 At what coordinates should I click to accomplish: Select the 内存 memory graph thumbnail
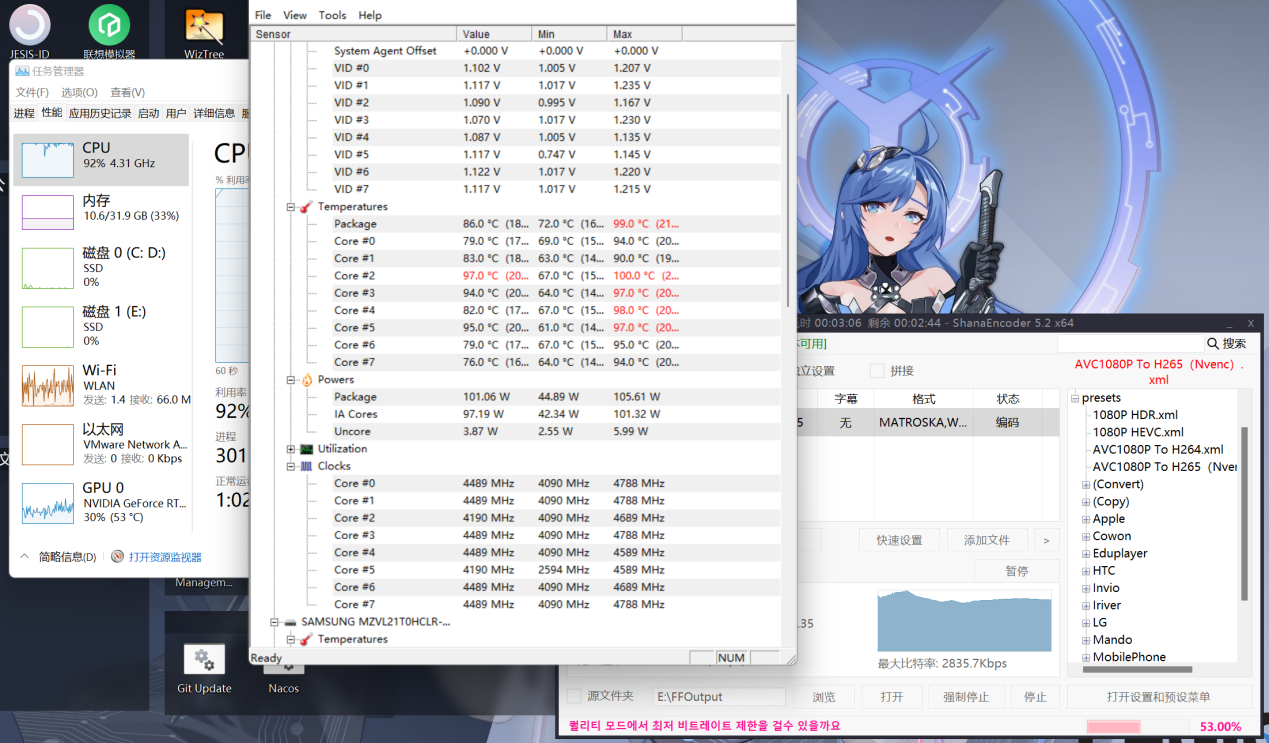point(47,213)
